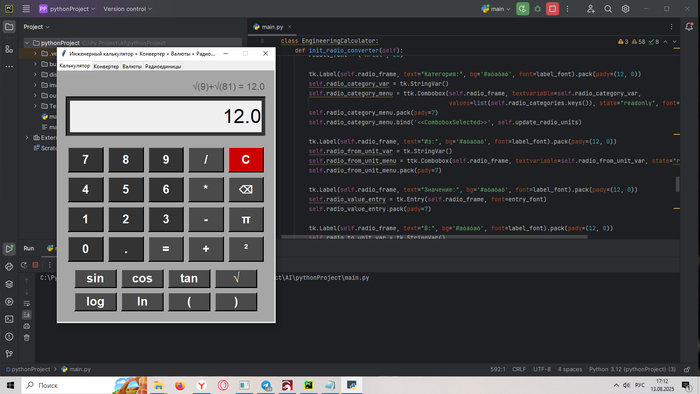The width and height of the screenshot is (700, 394).
Task: Go to next highlighted problem arrow
Action: pyautogui.click(x=675, y=41)
